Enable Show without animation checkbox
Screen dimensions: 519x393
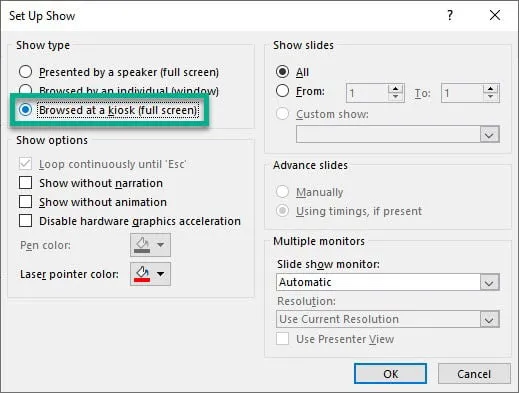pos(25,202)
